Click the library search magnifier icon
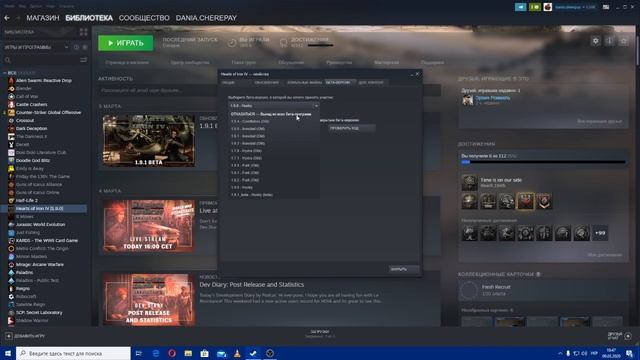 [7, 60]
